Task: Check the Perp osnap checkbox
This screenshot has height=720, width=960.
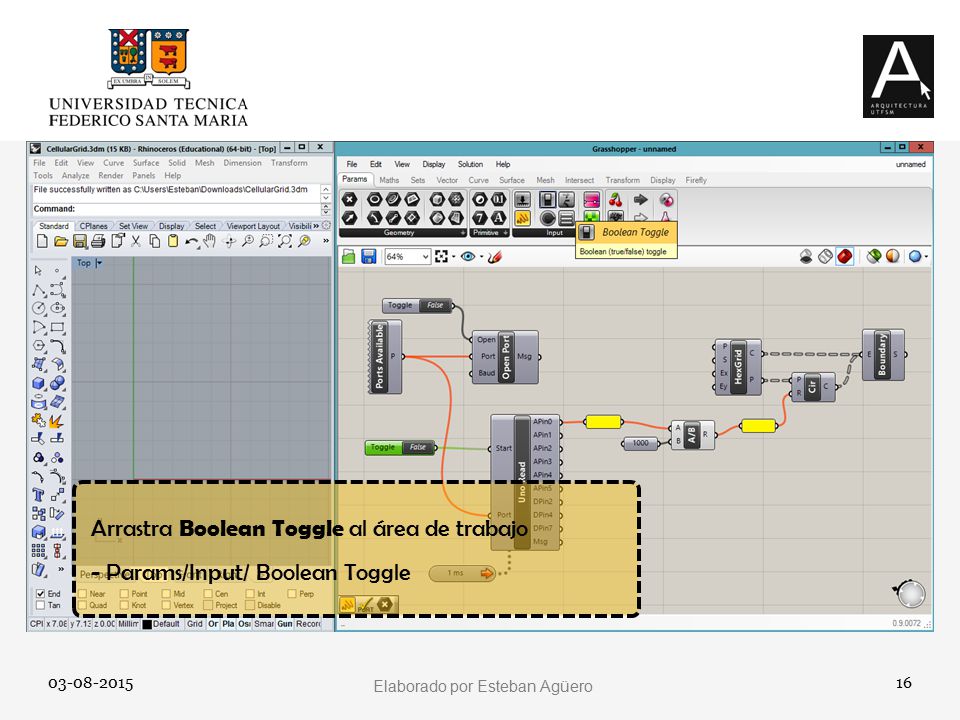Action: 292,593
